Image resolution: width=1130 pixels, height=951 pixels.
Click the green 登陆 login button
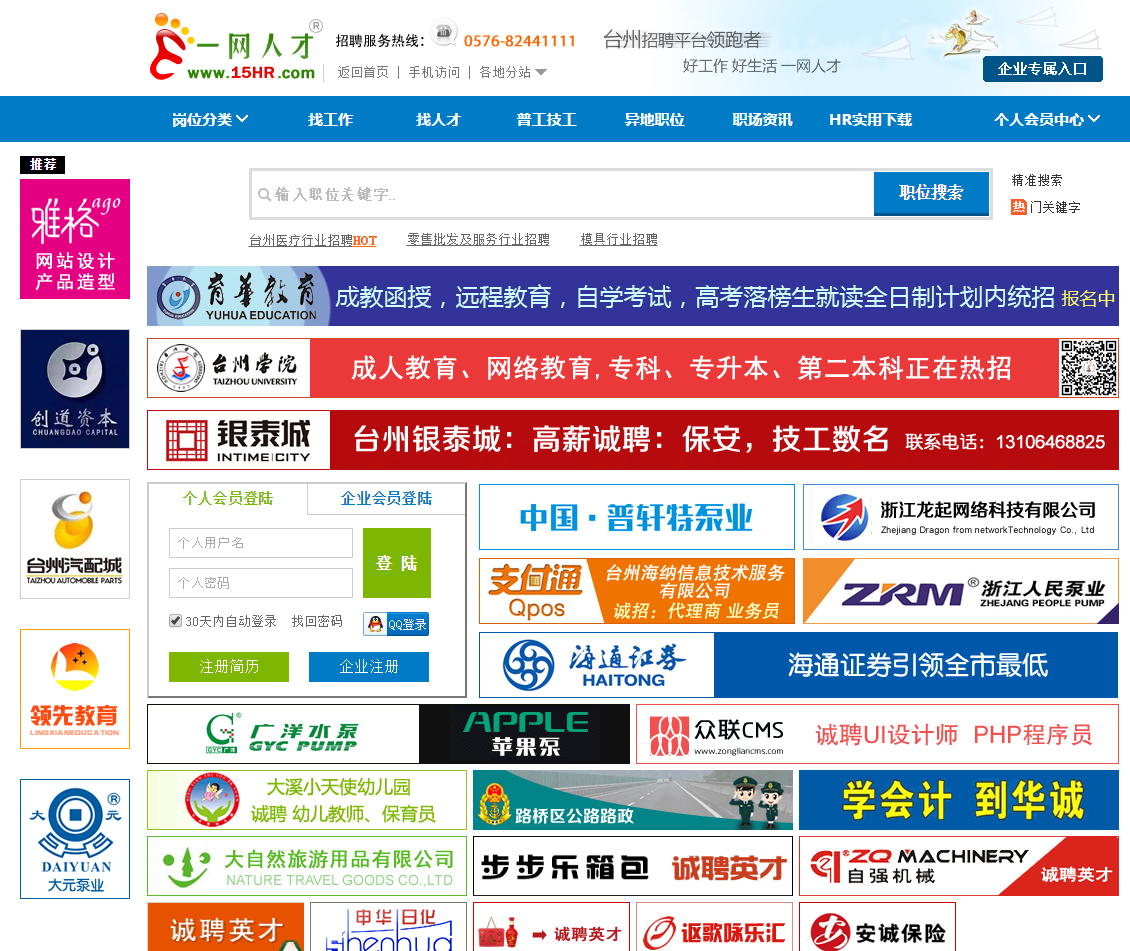[397, 563]
